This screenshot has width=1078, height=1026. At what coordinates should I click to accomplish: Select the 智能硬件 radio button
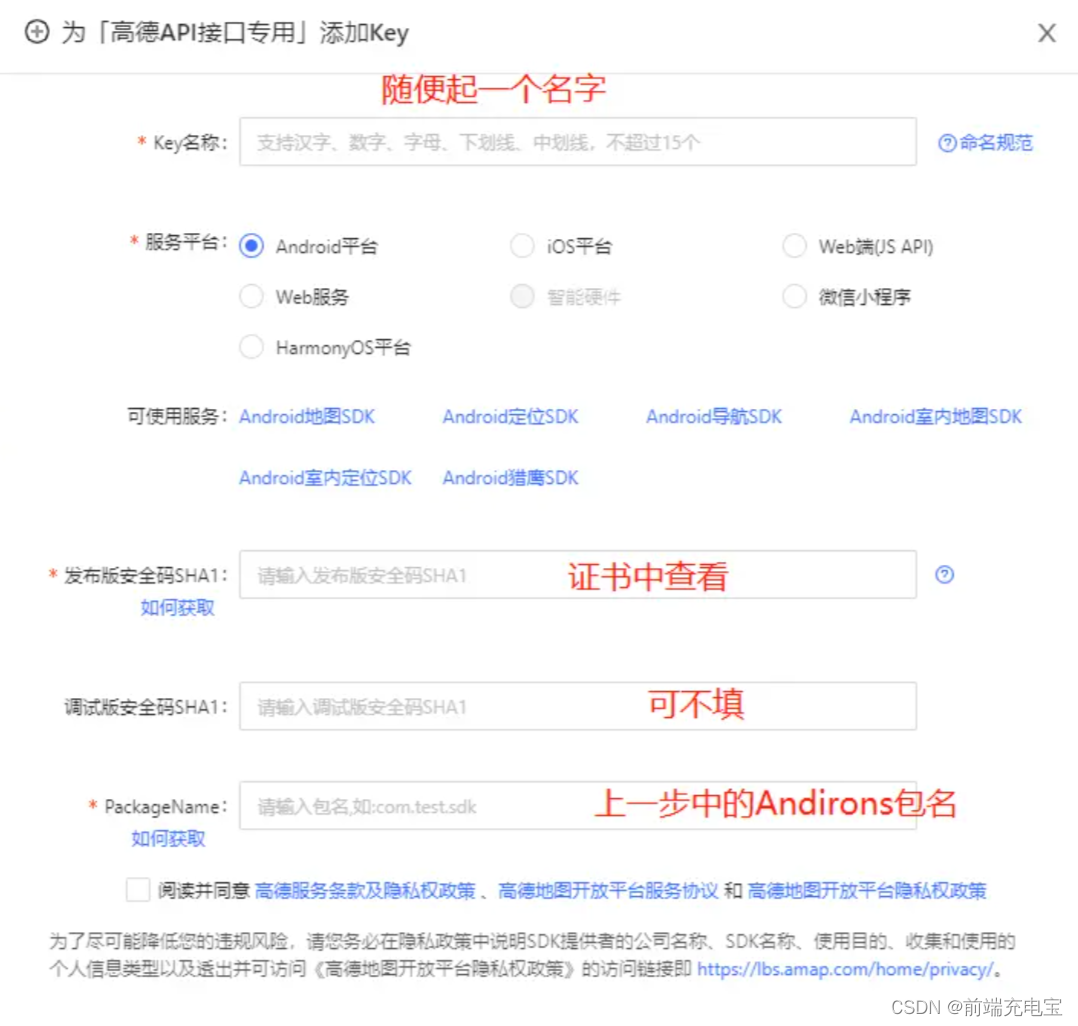(x=522, y=296)
